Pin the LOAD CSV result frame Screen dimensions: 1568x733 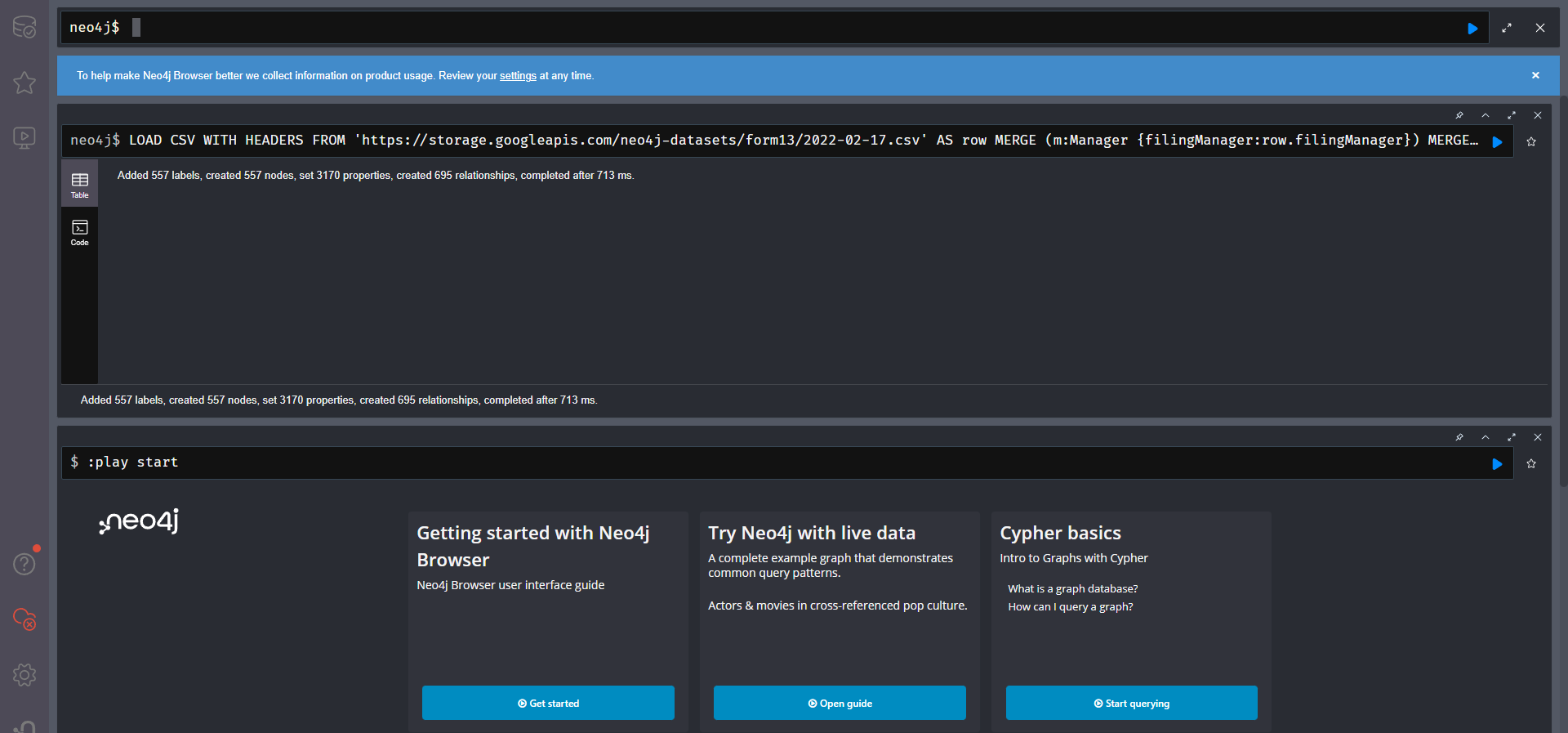tap(1459, 115)
